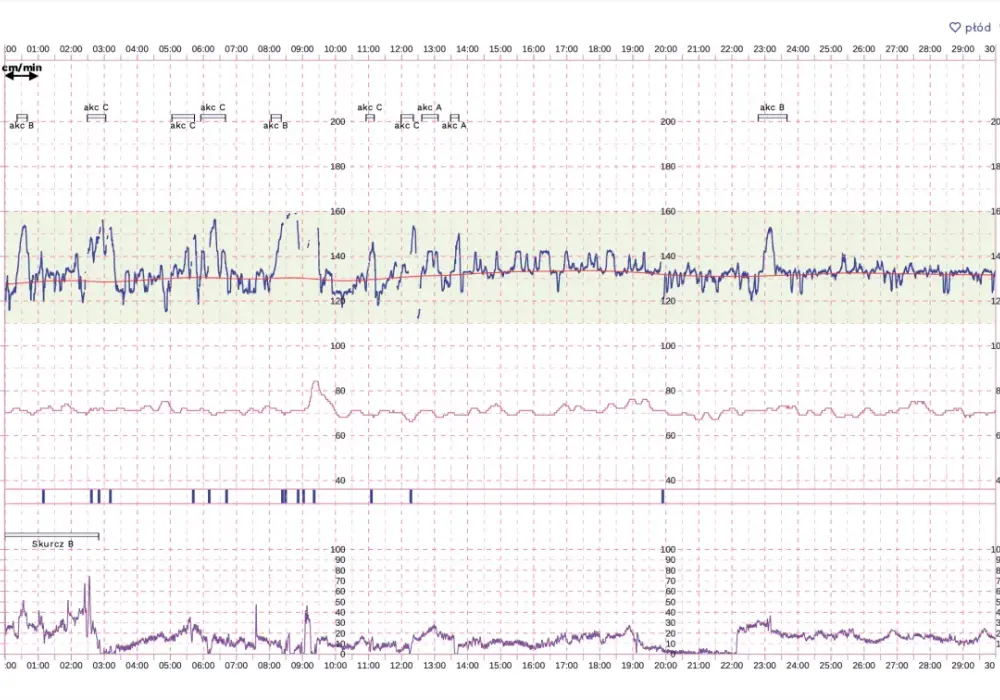This screenshot has width=1000, height=700.
Task: Click the cm/min double-arrow scale icon
Action: pos(22,76)
